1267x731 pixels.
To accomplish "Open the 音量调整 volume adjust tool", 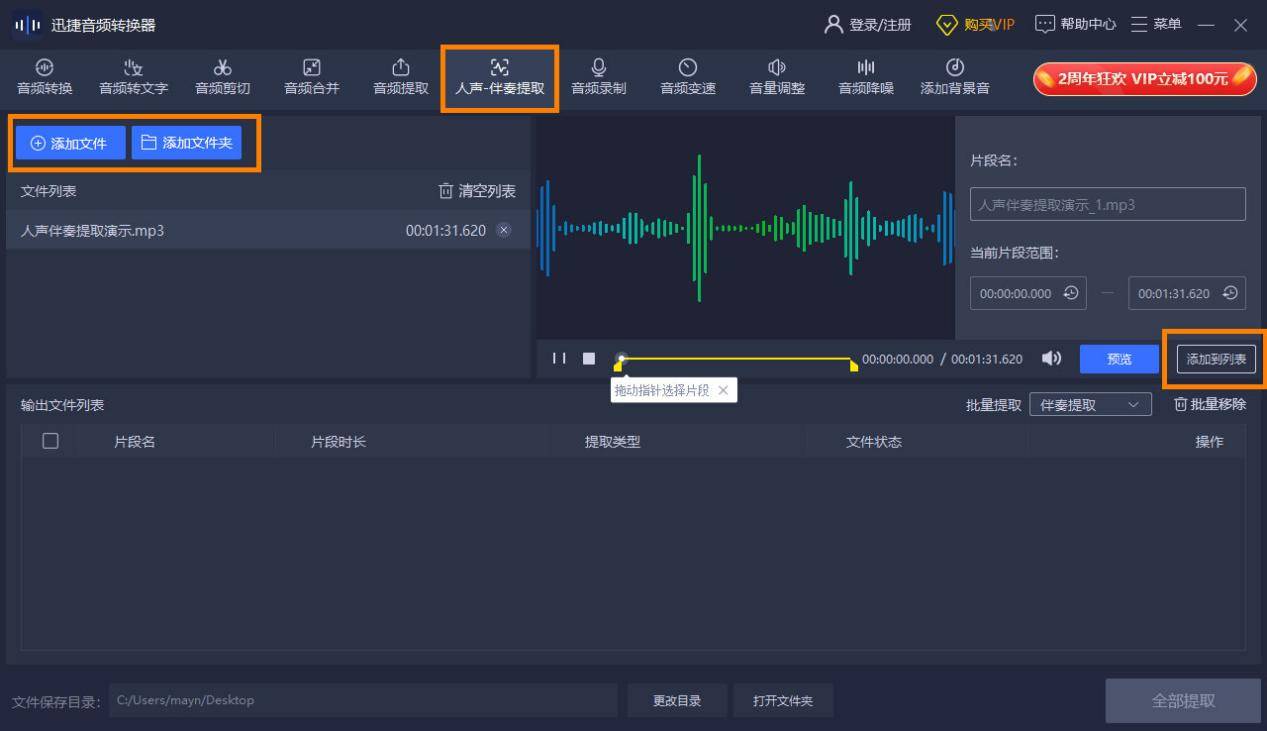I will point(777,78).
